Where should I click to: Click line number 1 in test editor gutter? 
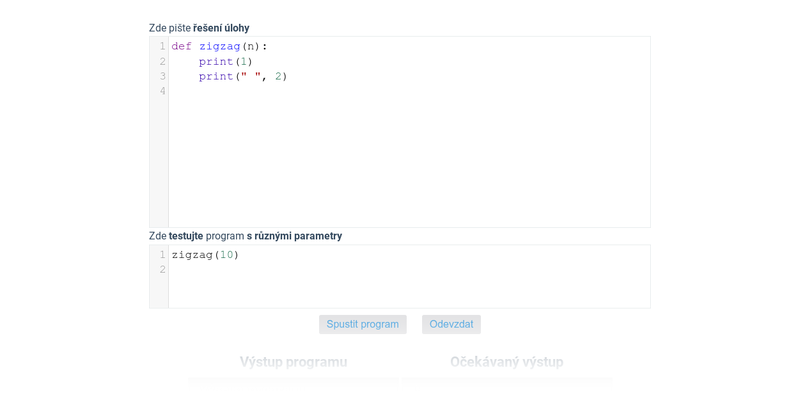162,255
